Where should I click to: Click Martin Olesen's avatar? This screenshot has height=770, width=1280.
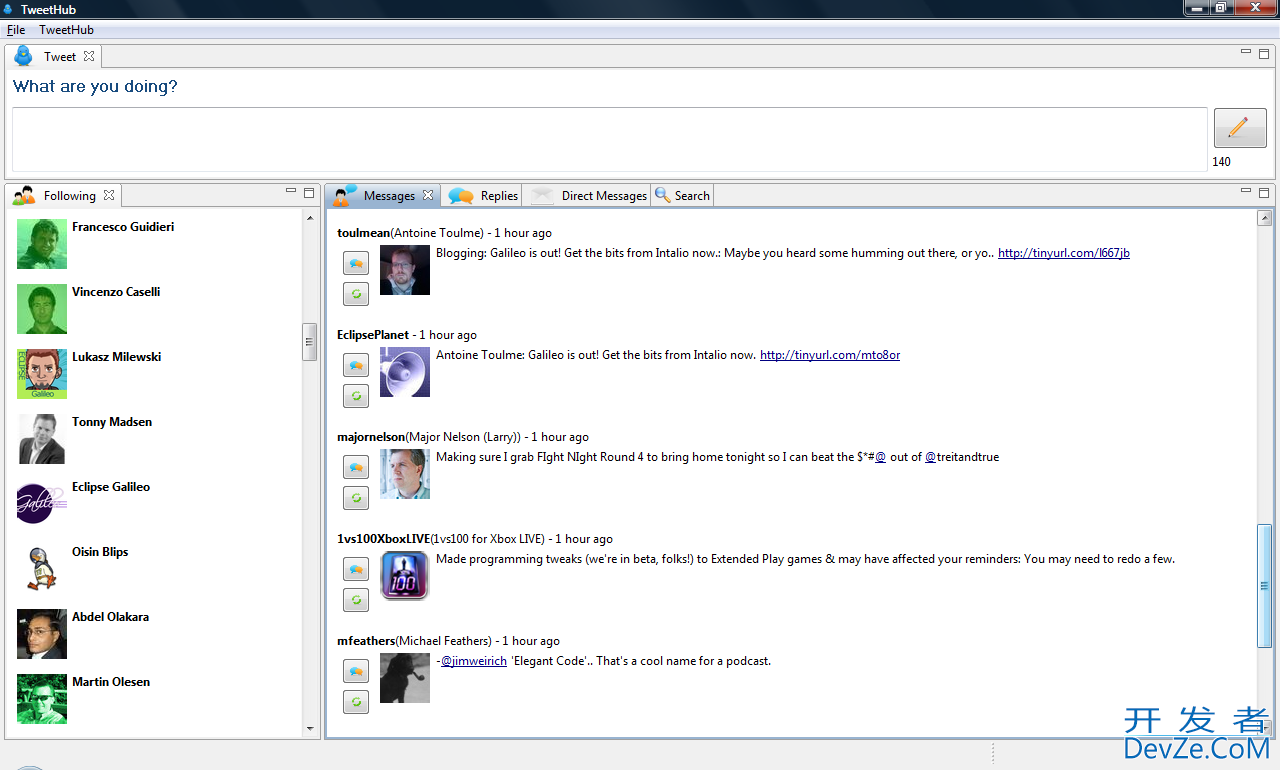pyautogui.click(x=42, y=699)
